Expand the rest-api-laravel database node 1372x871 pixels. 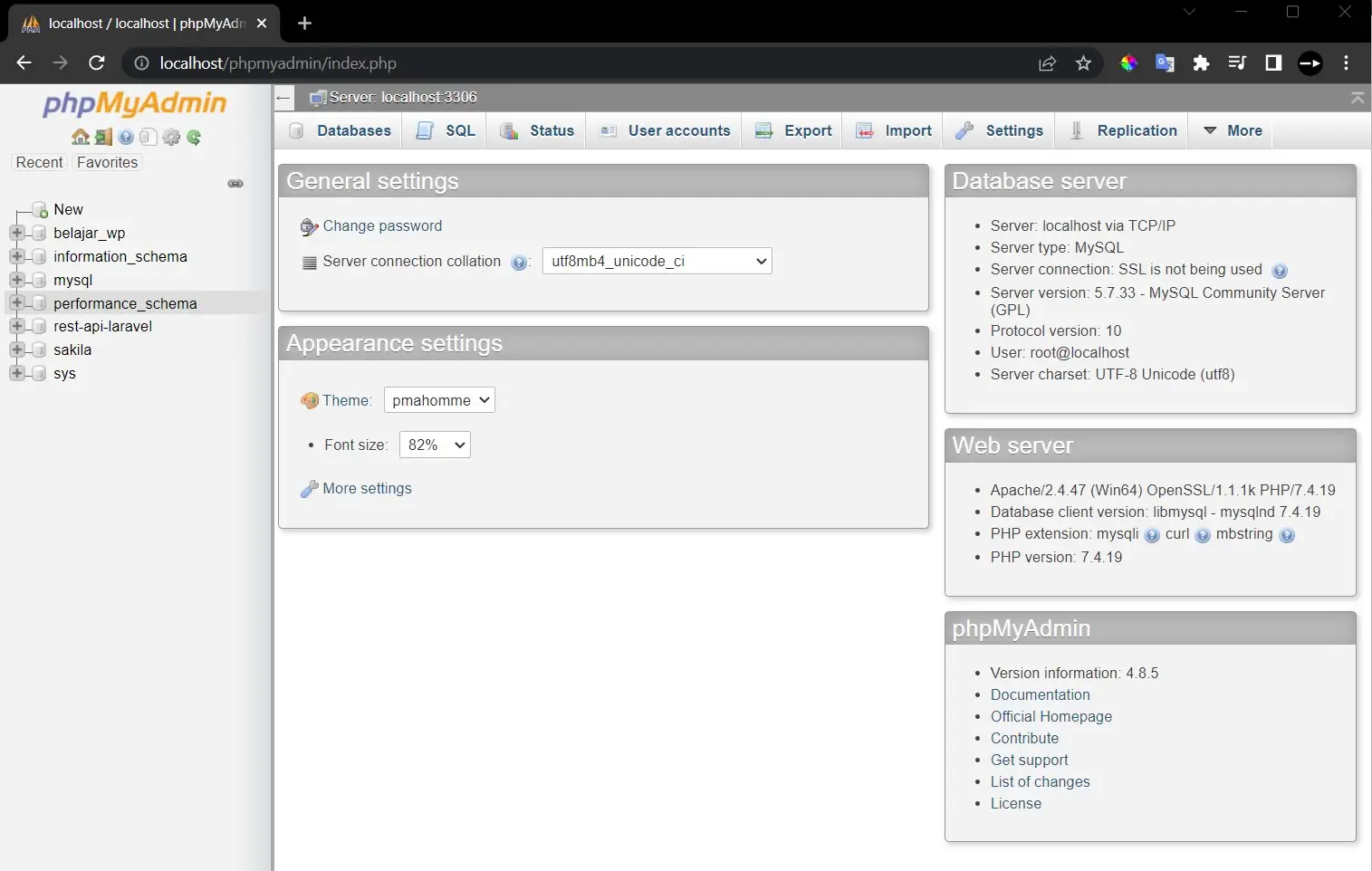pos(16,326)
